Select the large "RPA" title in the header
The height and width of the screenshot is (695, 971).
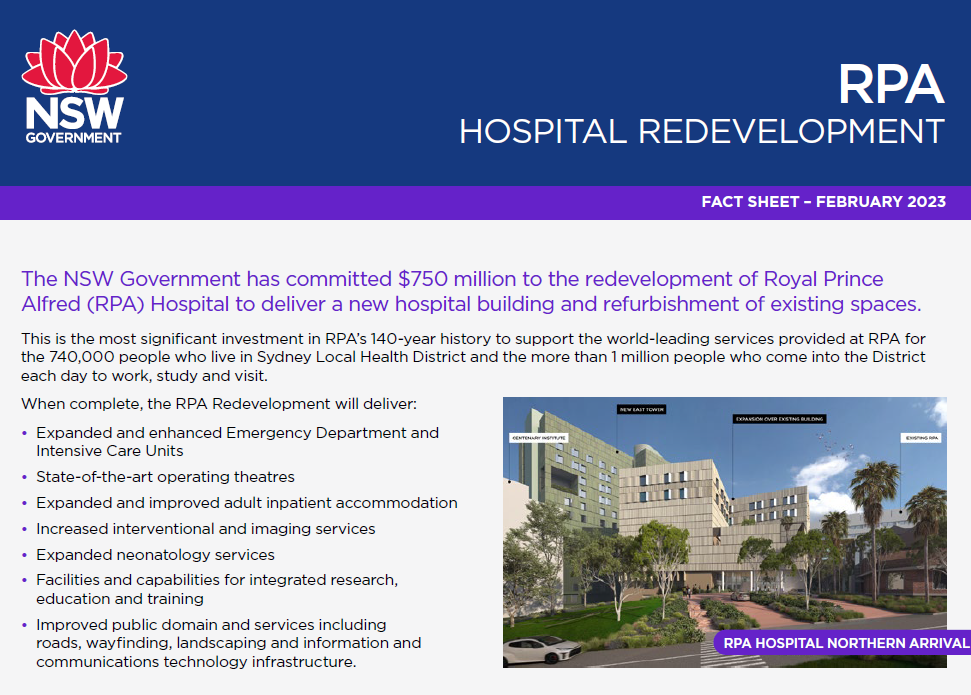click(891, 84)
